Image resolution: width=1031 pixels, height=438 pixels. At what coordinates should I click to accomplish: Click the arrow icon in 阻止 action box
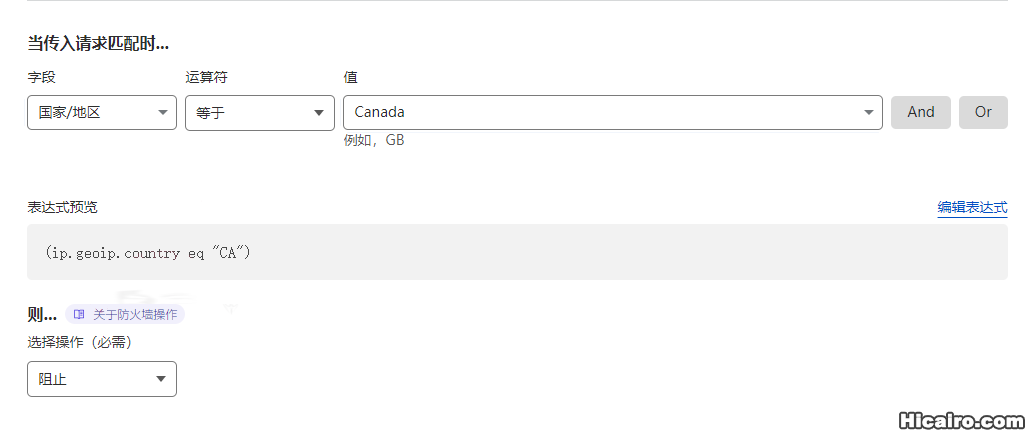click(x=161, y=379)
